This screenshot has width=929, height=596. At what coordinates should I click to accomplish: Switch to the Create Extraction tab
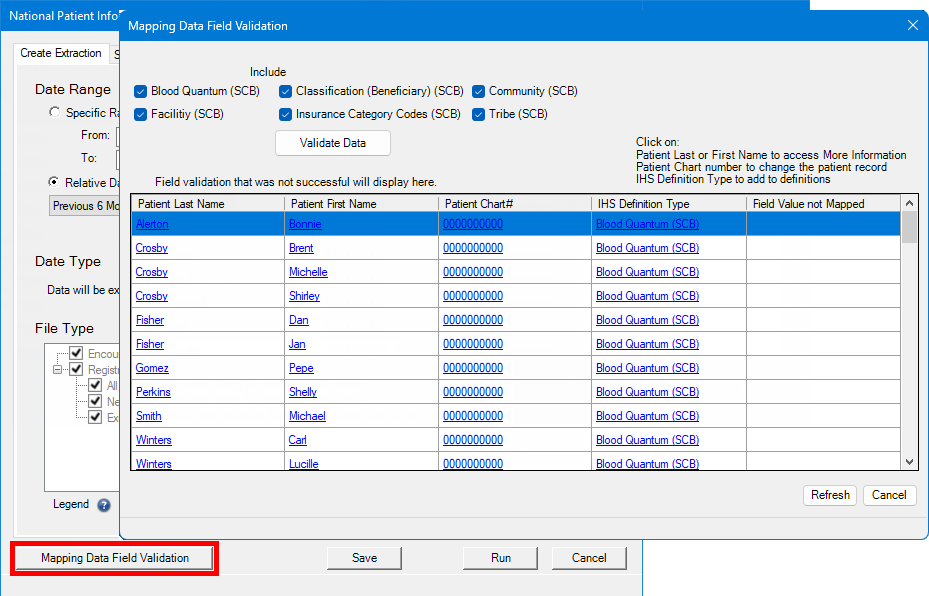61,53
